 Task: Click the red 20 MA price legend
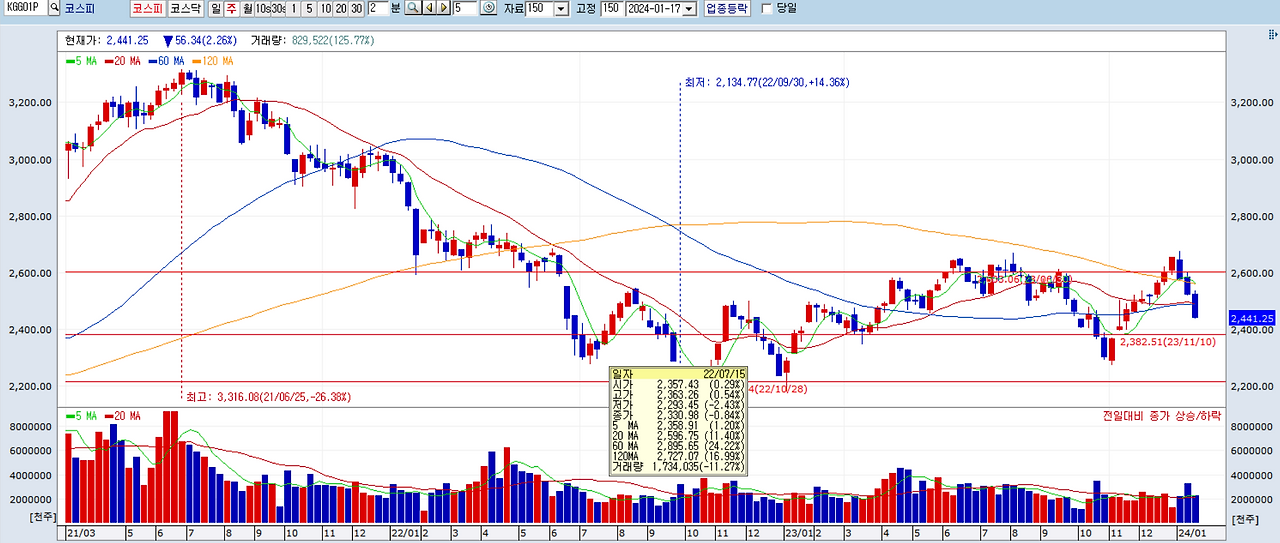[122, 61]
